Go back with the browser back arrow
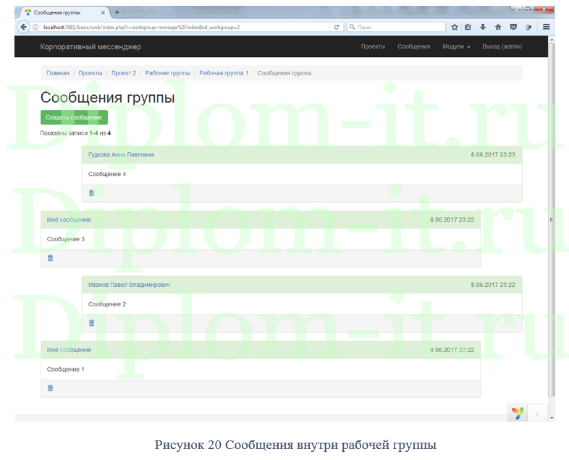This screenshot has height=460, width=569. (23, 27)
